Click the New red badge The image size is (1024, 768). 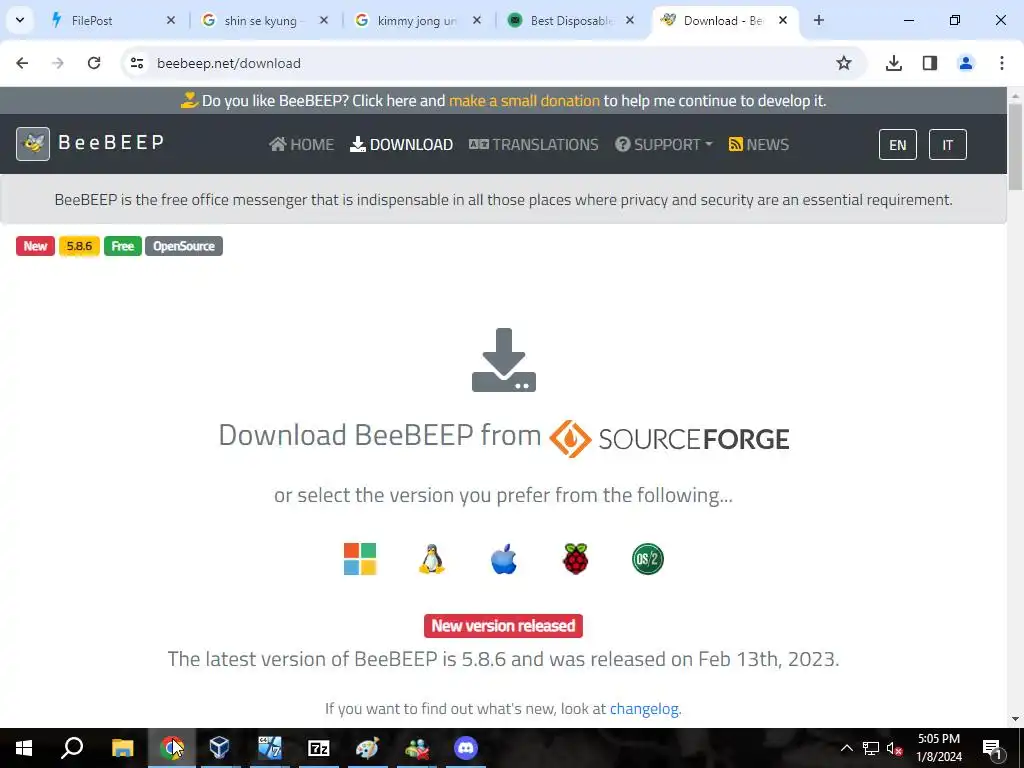click(35, 246)
